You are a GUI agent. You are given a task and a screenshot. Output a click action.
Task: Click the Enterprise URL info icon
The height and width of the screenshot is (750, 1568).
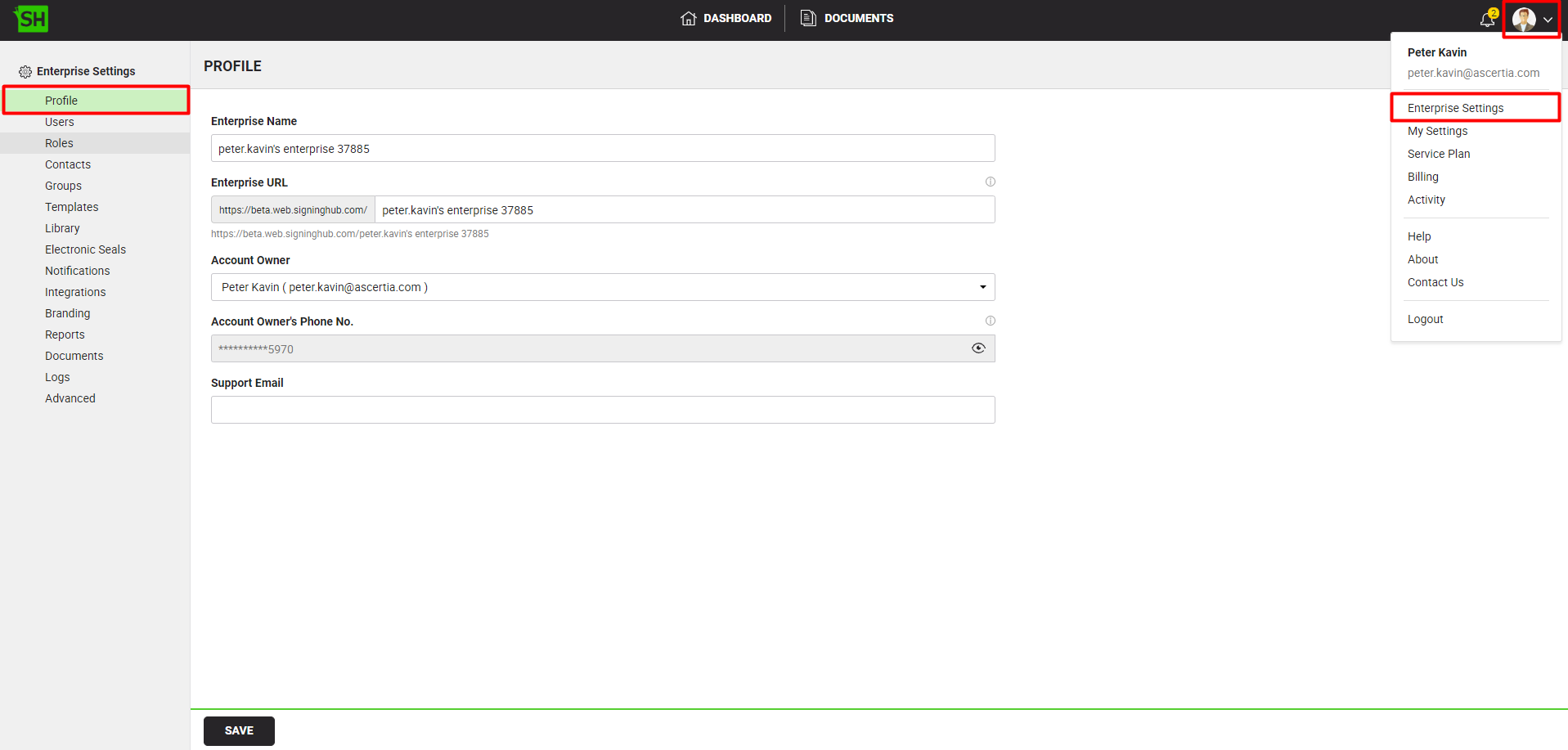pyautogui.click(x=990, y=182)
